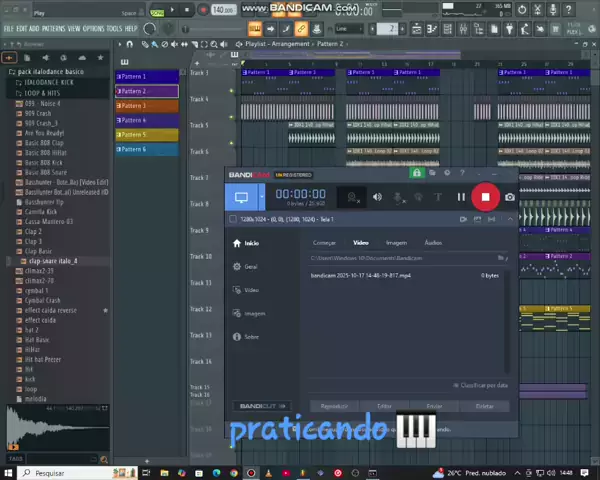
Task: Click the screen recording mode monitor icon
Action: 241,197
